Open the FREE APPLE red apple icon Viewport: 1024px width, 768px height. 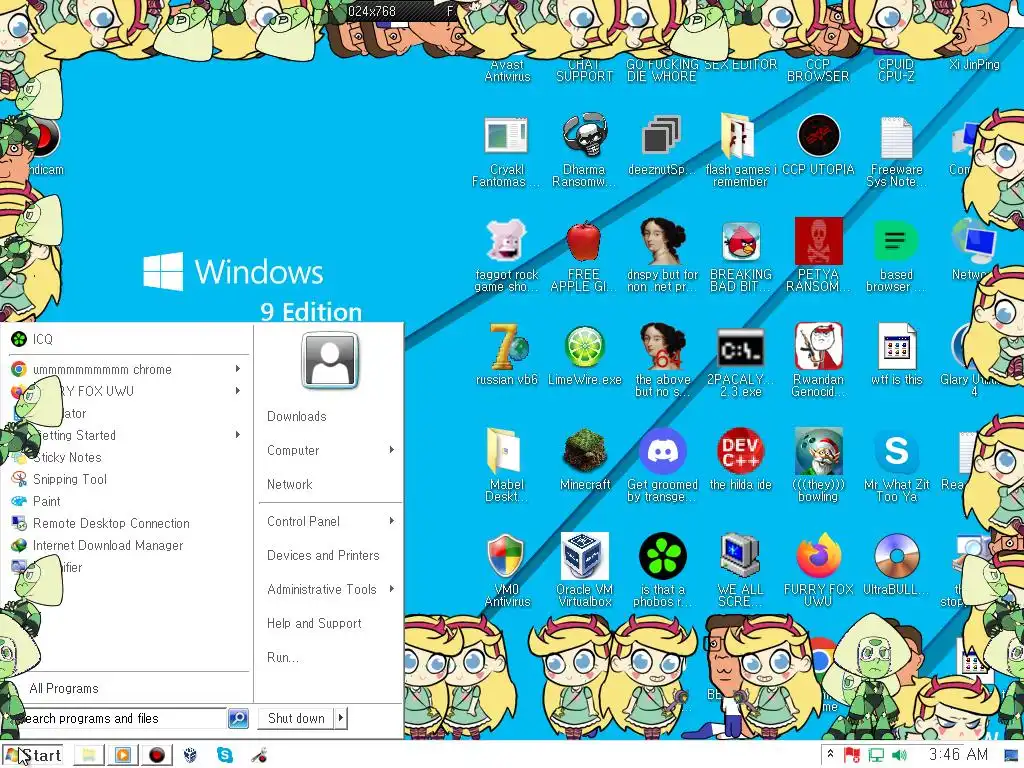(584, 242)
